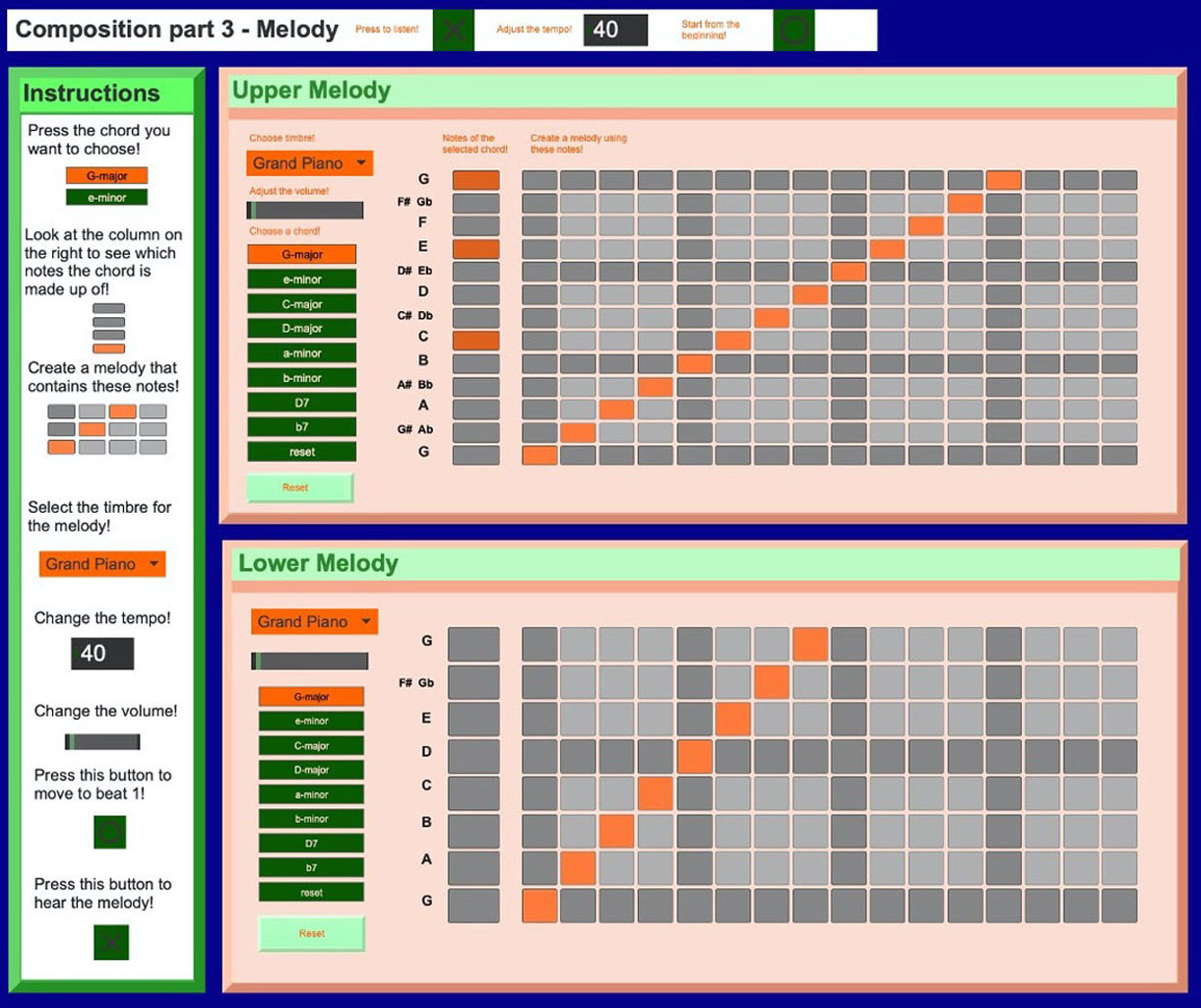Click the G-major example chip in Instructions
This screenshot has height=1008, width=1201.
point(106,176)
